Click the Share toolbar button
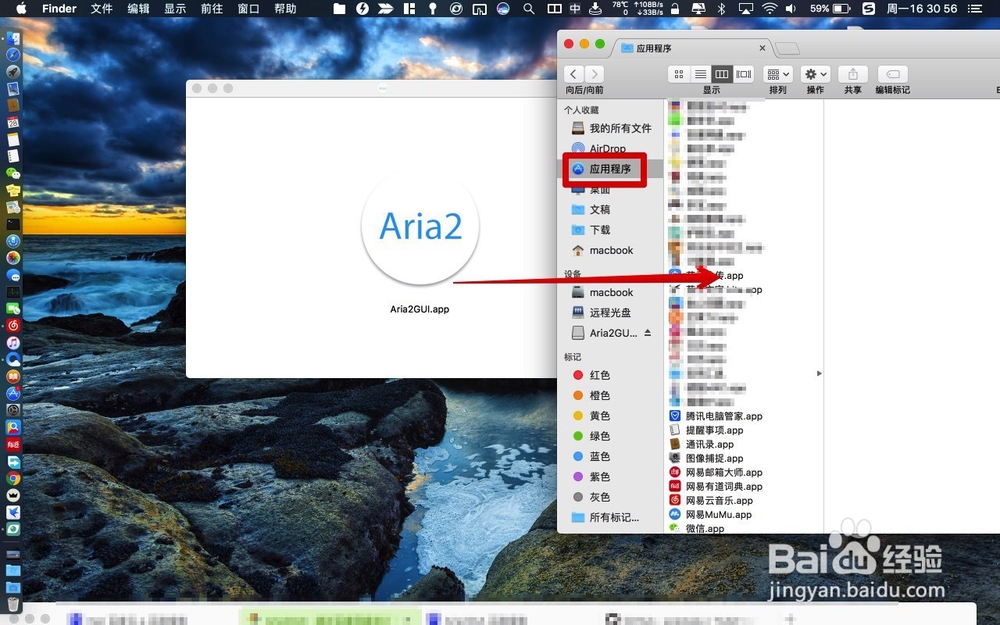The height and width of the screenshot is (625, 1000). coord(853,74)
